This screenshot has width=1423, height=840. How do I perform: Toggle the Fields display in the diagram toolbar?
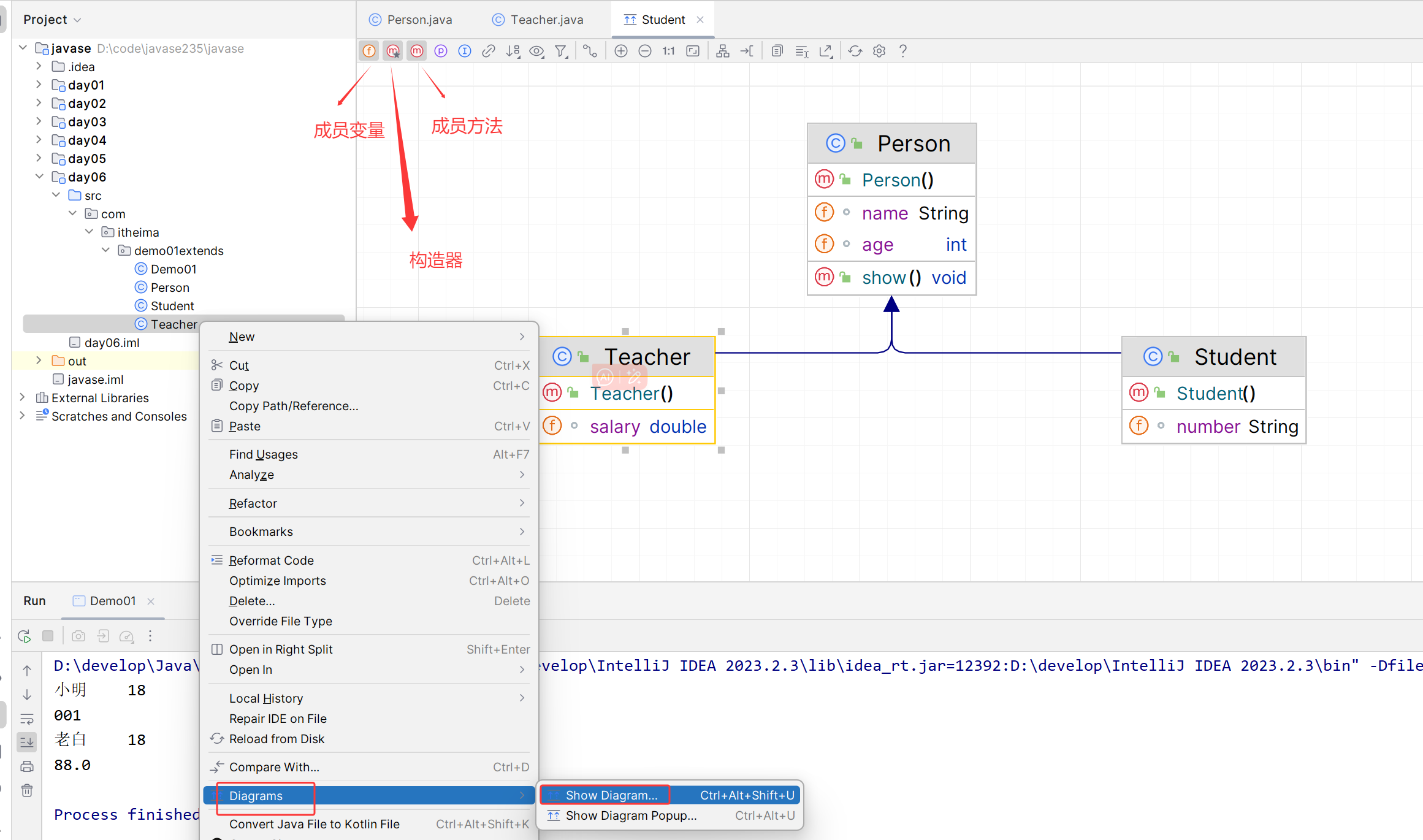369,51
